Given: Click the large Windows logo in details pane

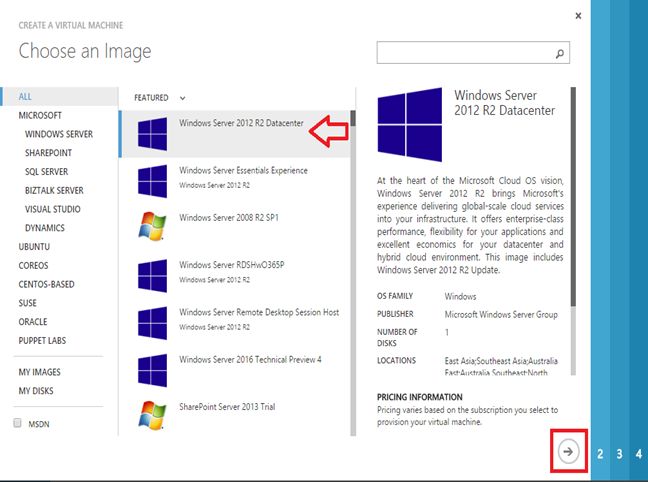Looking at the screenshot, I should [x=410, y=124].
